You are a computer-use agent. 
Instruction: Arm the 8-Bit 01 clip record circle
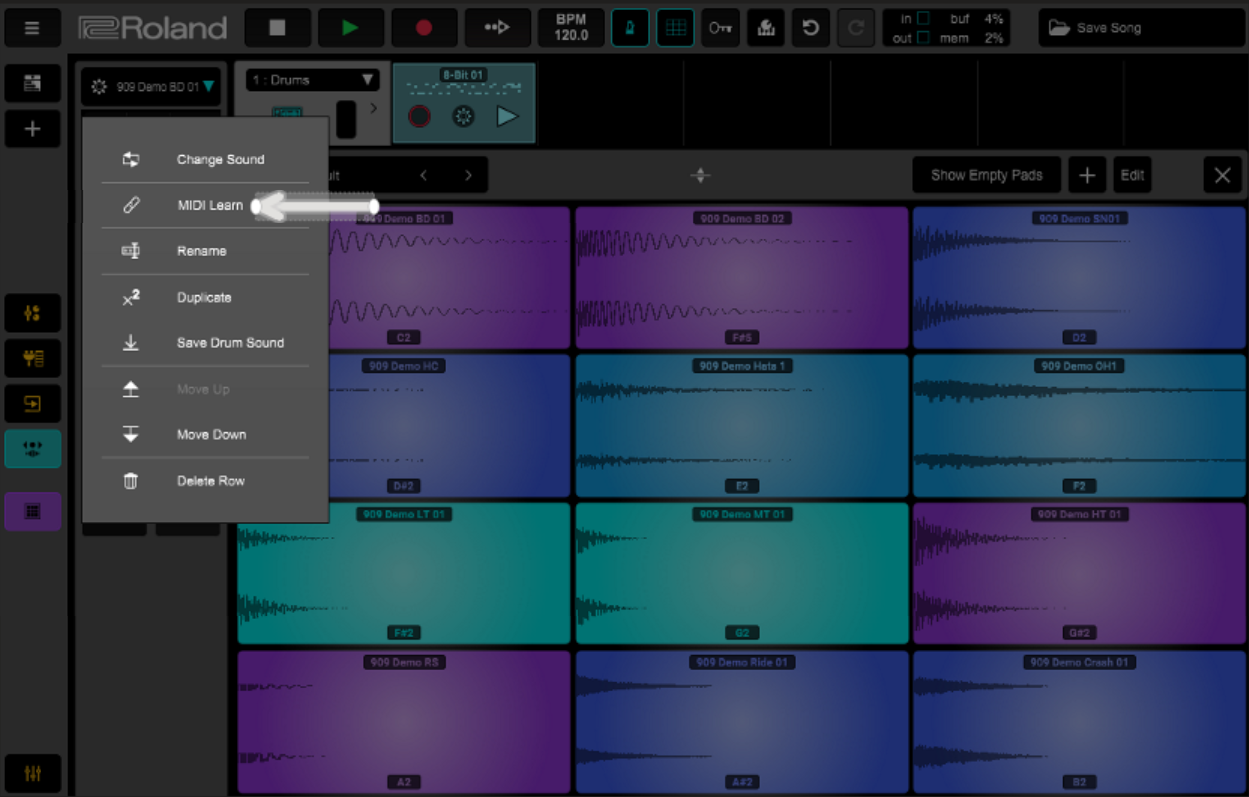click(419, 116)
